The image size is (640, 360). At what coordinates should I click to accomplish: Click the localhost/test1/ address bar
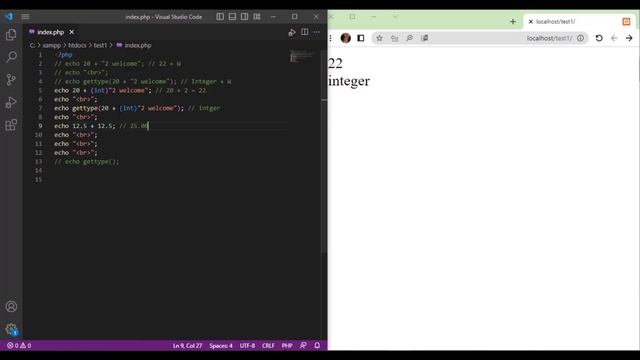tap(480, 38)
